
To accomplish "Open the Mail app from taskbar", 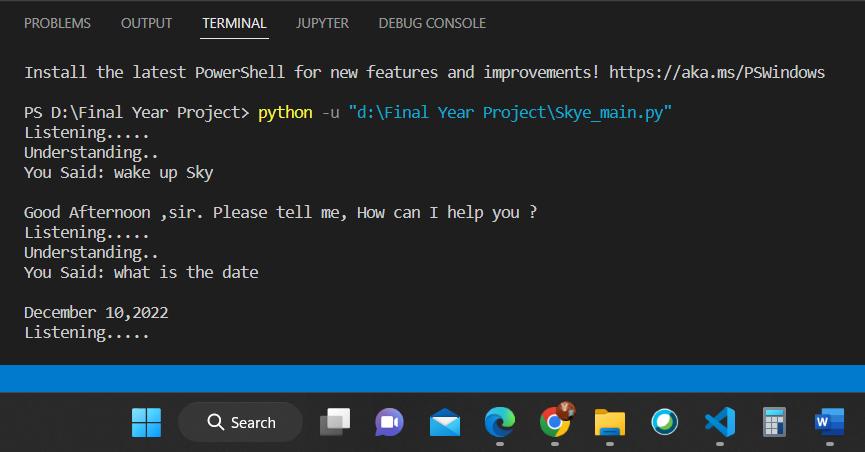I will [444, 423].
